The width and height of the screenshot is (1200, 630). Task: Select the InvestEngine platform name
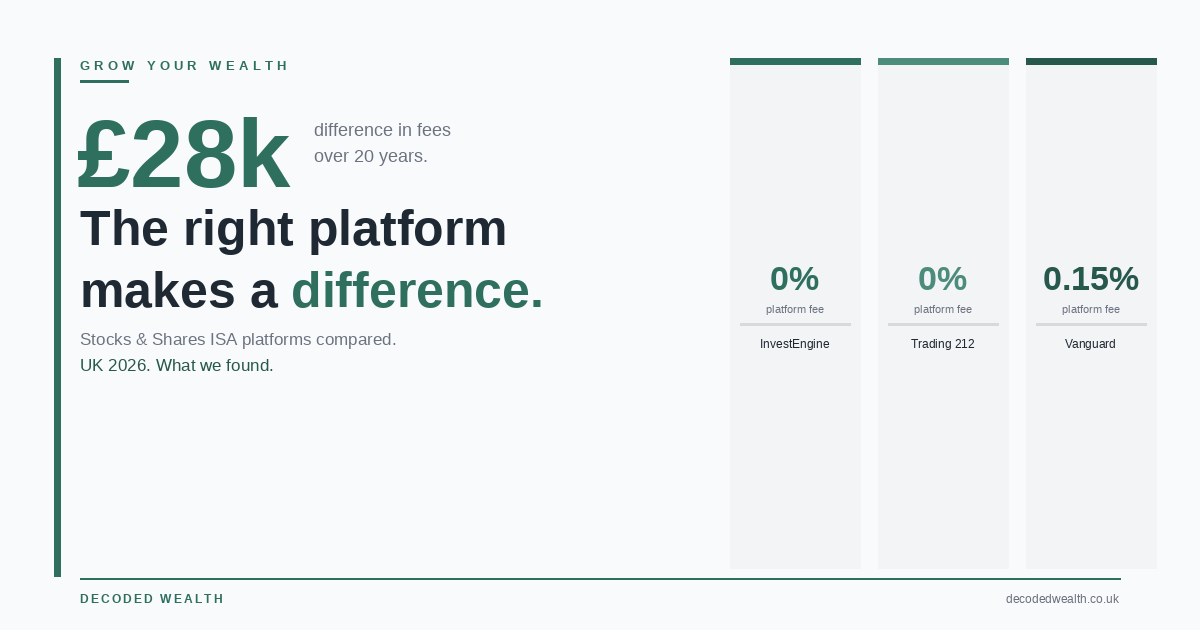tap(794, 344)
